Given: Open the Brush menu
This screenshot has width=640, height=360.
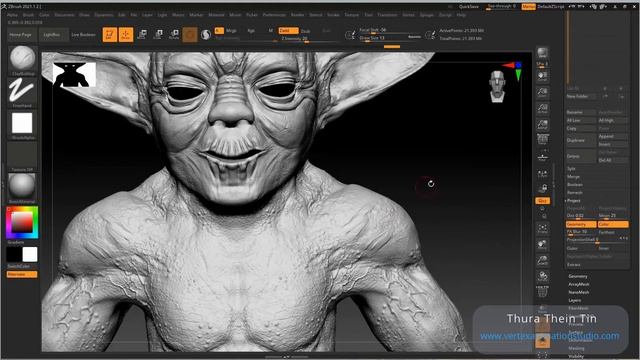Looking at the screenshot, I should [x=28, y=15].
